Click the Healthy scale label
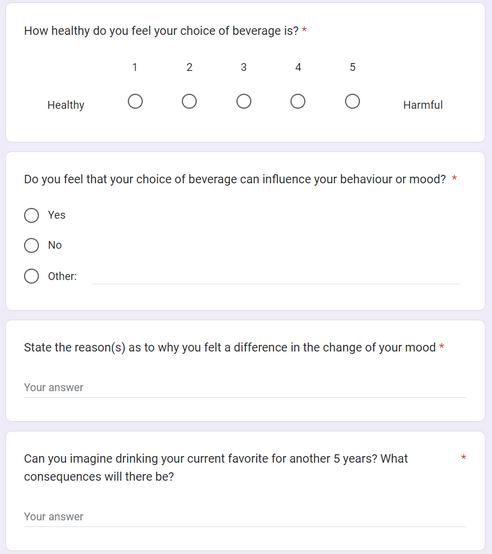 [x=66, y=105]
